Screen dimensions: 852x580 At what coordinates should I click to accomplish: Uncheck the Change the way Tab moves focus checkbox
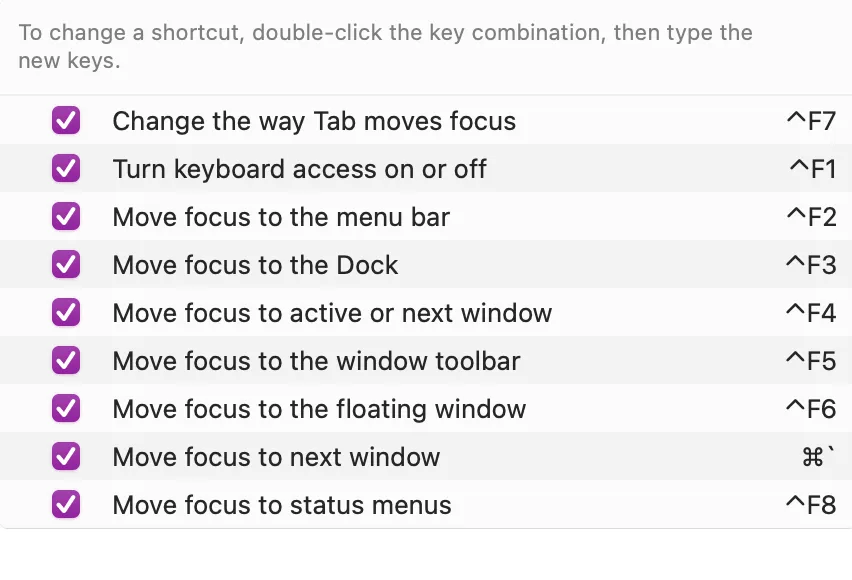click(66, 121)
